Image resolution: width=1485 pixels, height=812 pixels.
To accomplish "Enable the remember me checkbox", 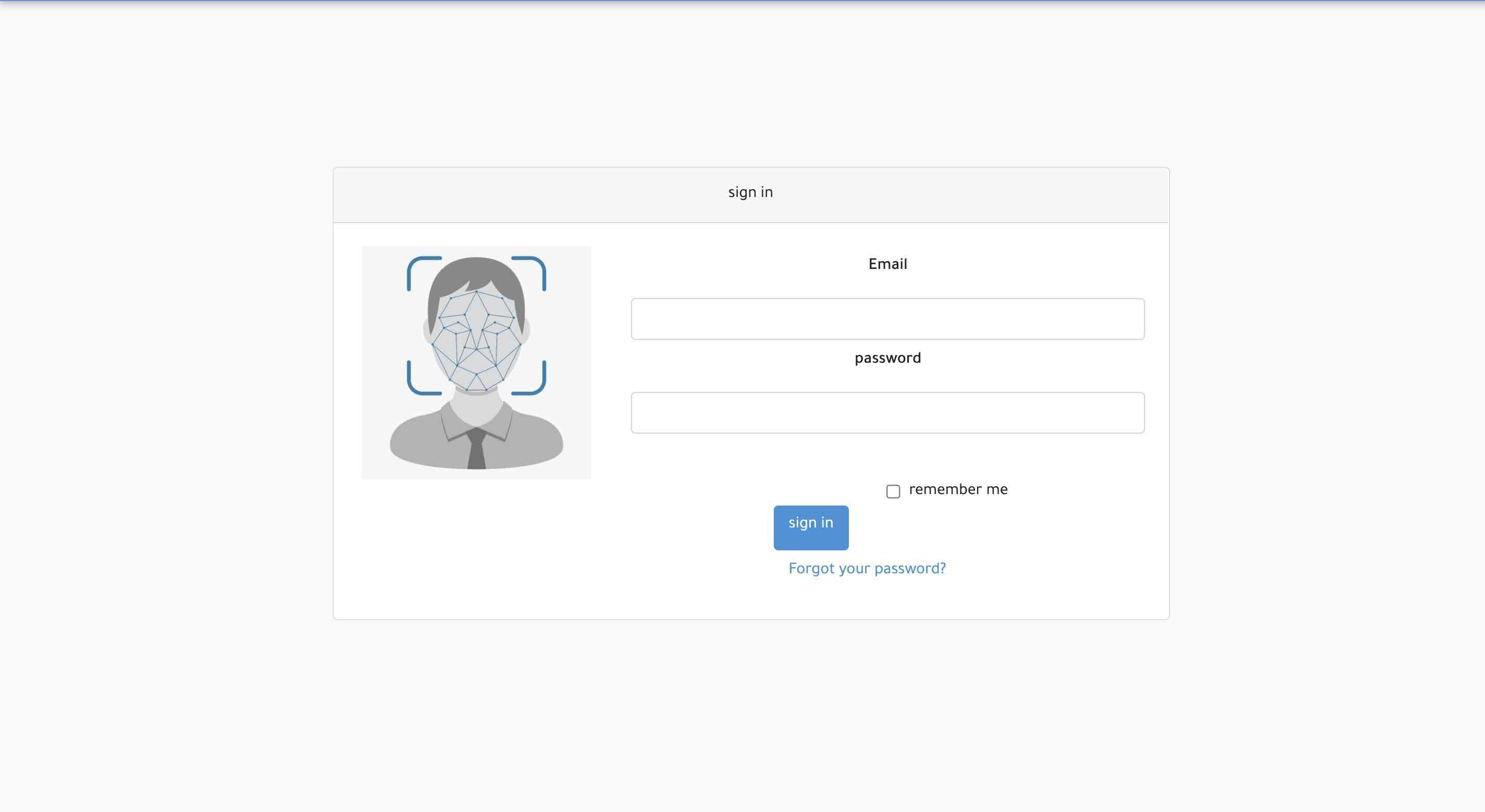I will pos(893,491).
